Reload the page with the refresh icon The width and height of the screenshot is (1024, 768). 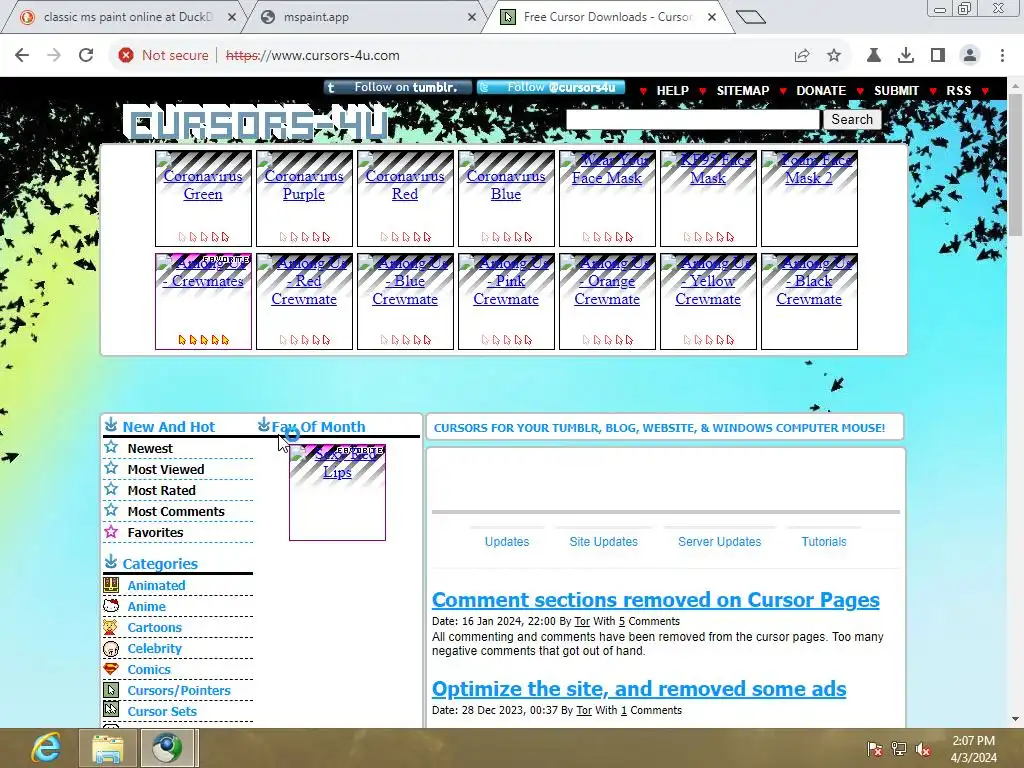point(86,56)
